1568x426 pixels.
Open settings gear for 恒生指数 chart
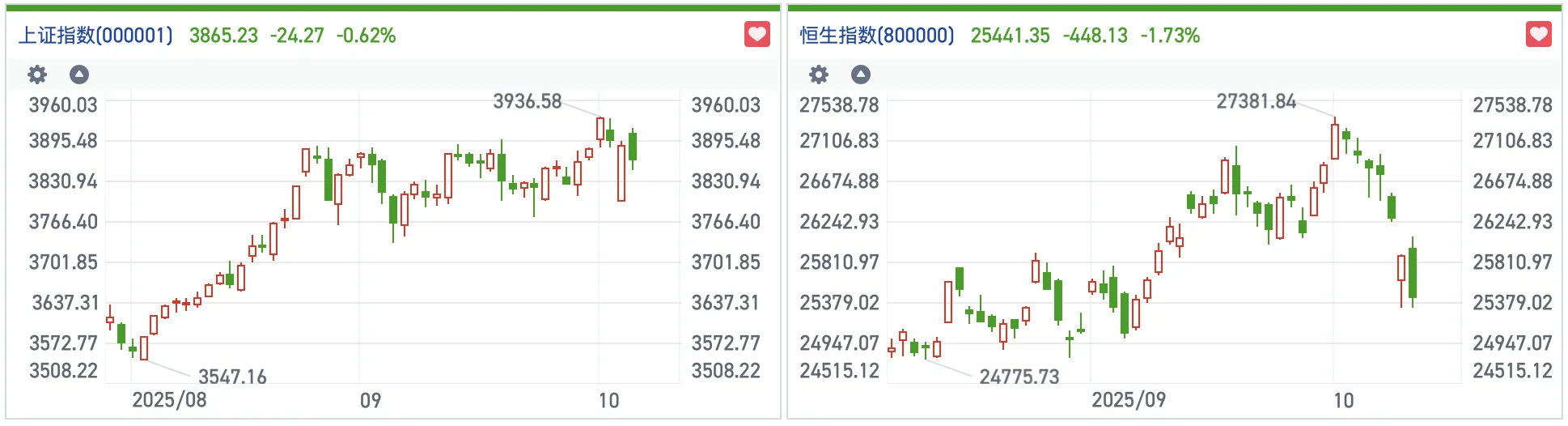coord(819,75)
